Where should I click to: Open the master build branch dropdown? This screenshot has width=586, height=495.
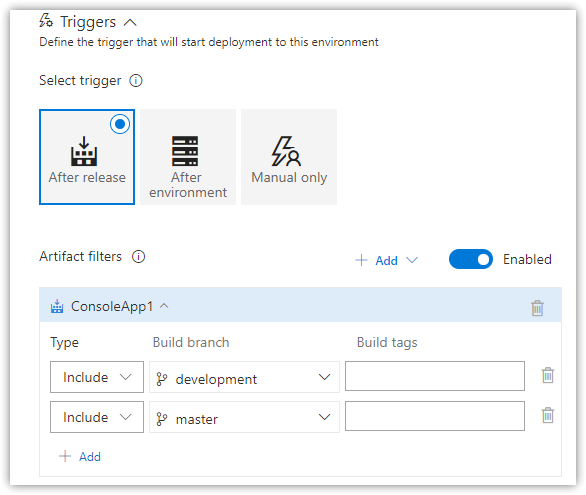(244, 417)
